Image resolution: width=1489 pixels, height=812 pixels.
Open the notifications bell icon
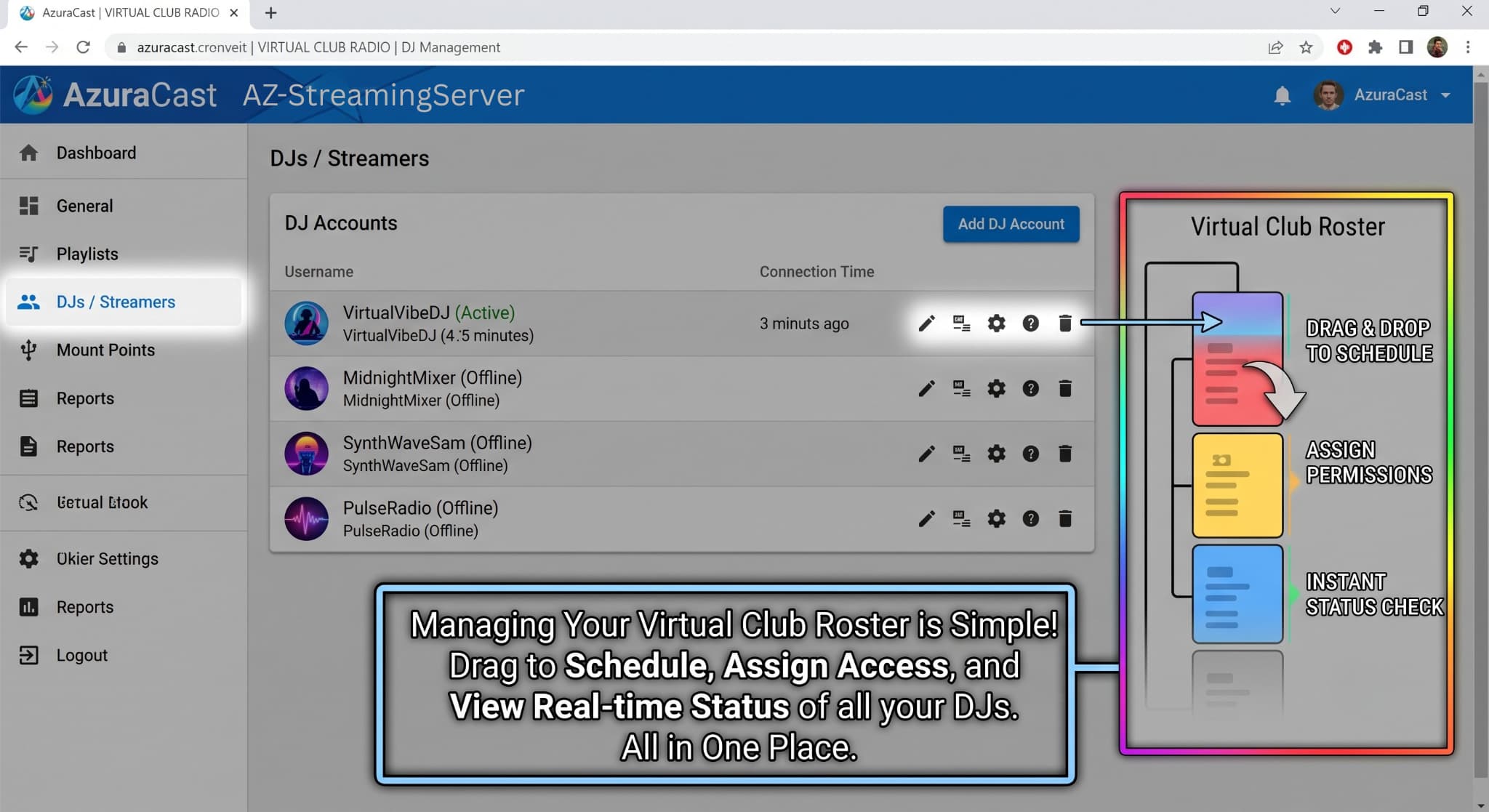coord(1283,95)
